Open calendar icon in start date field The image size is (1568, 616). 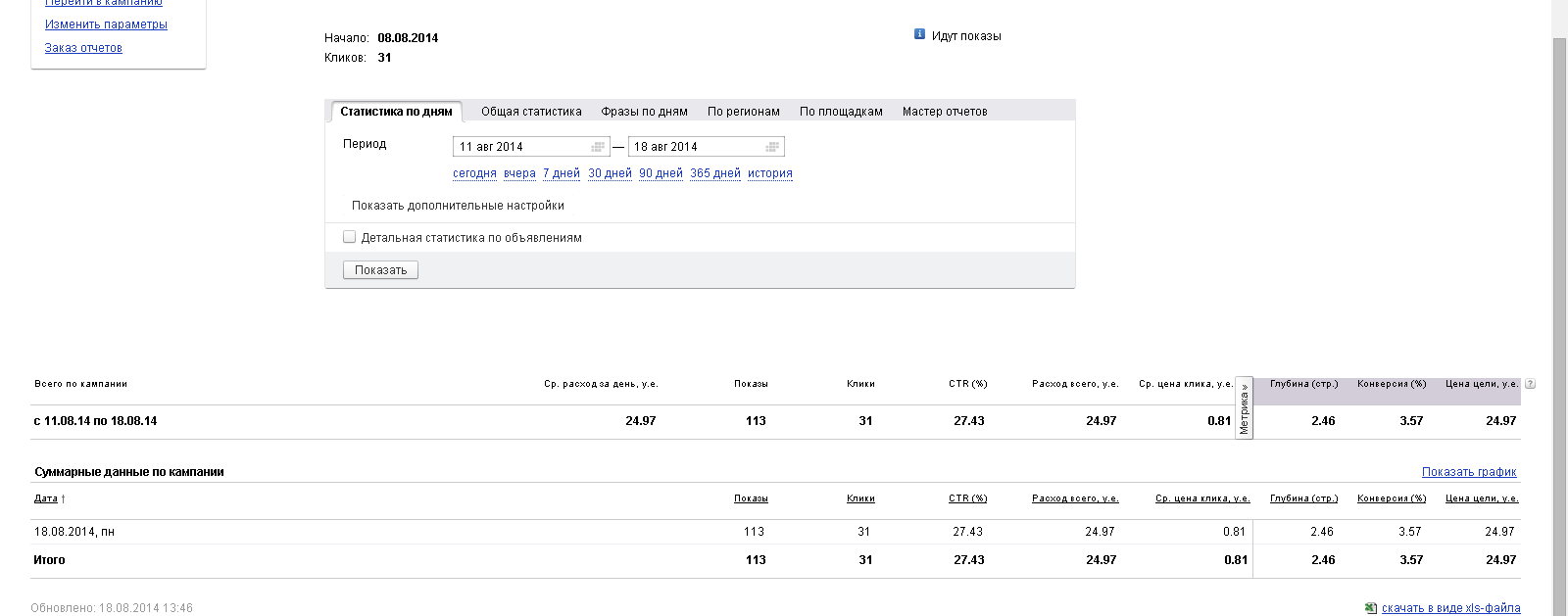point(598,147)
